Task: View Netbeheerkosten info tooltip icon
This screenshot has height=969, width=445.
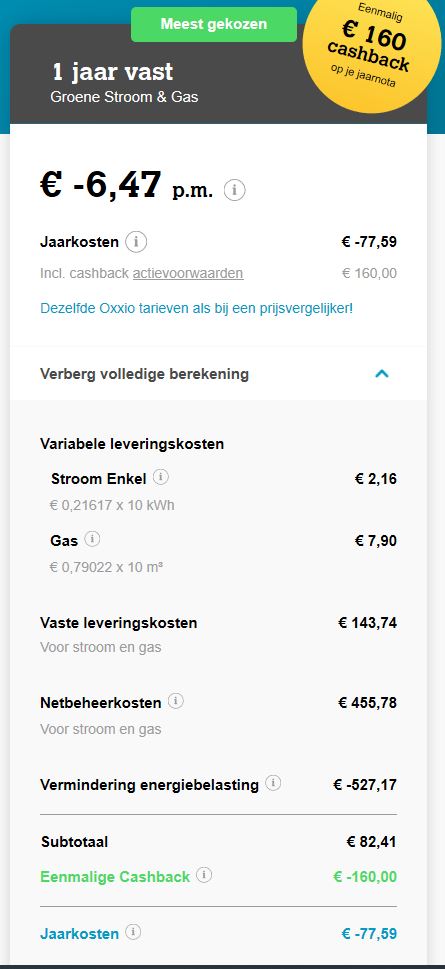Action: coord(176,701)
